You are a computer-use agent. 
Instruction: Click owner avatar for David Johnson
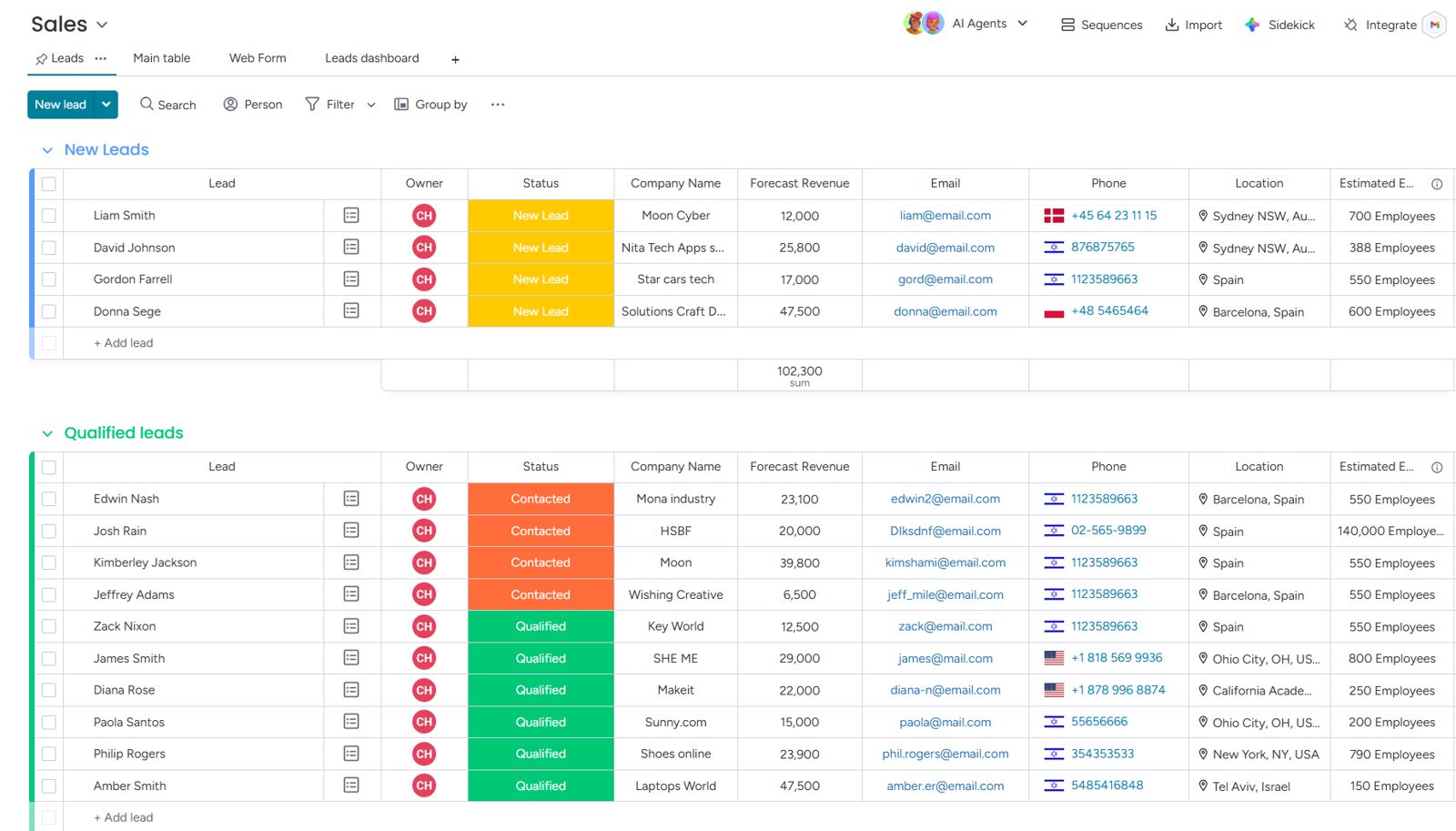pyautogui.click(x=424, y=248)
